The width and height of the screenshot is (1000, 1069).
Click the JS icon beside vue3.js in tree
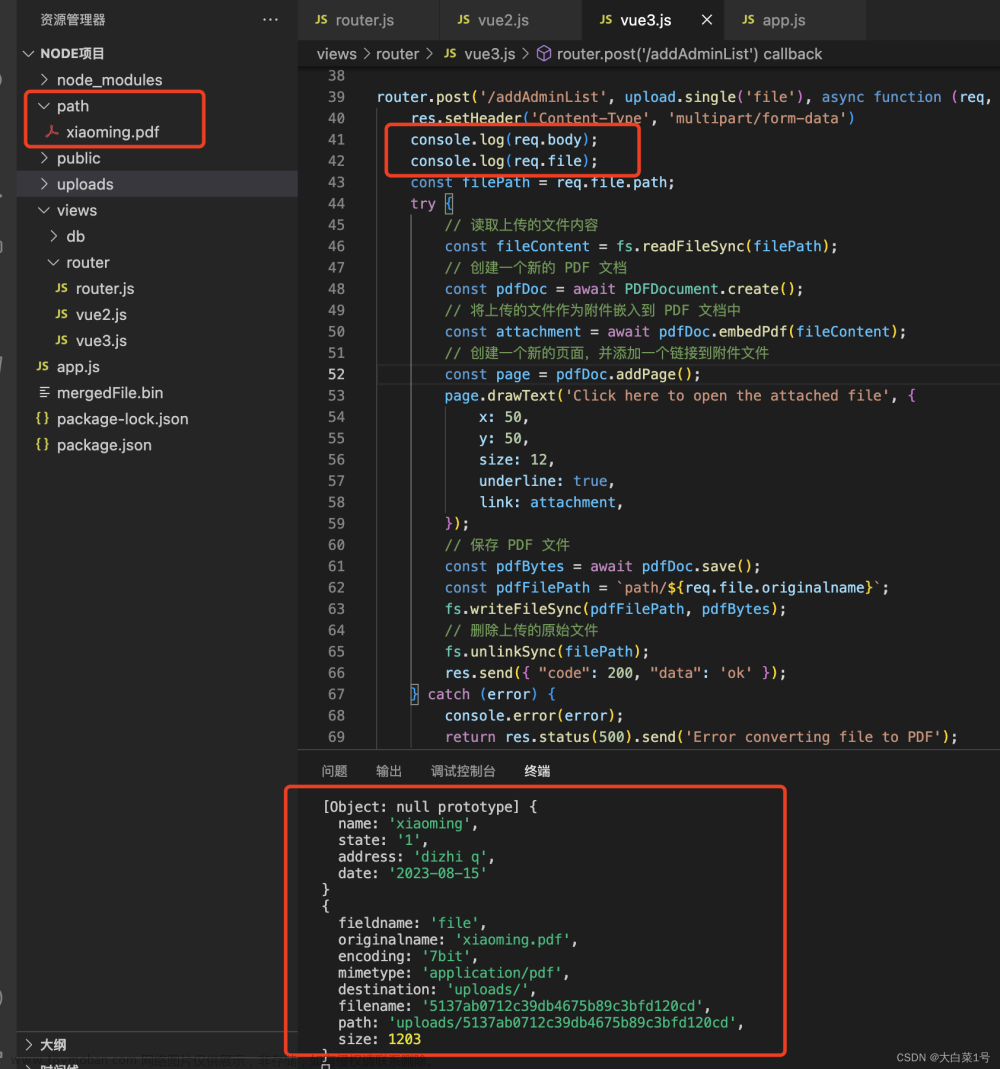coord(61,340)
